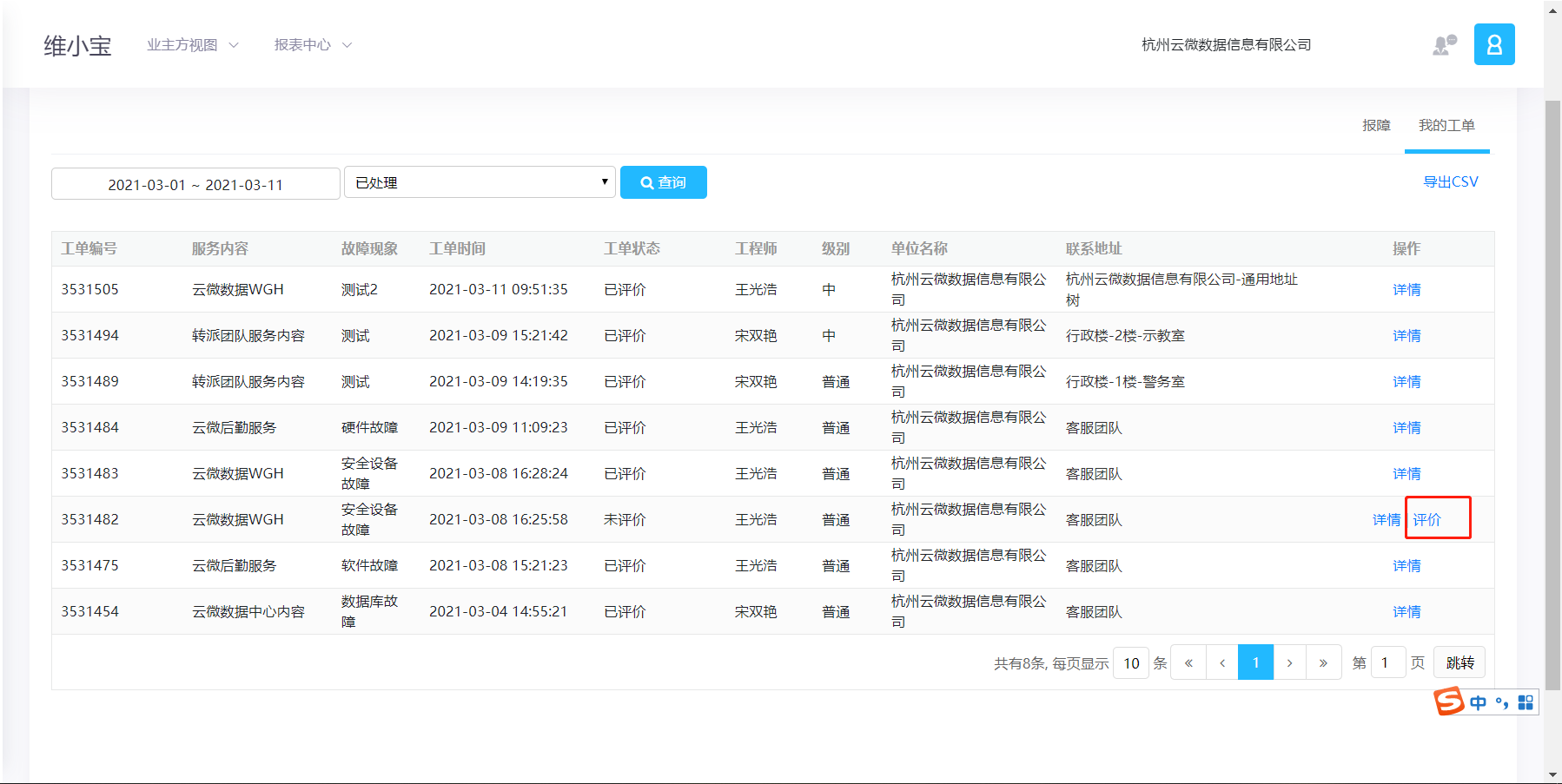Click the 云微数据中心内容 service cell

point(248,611)
